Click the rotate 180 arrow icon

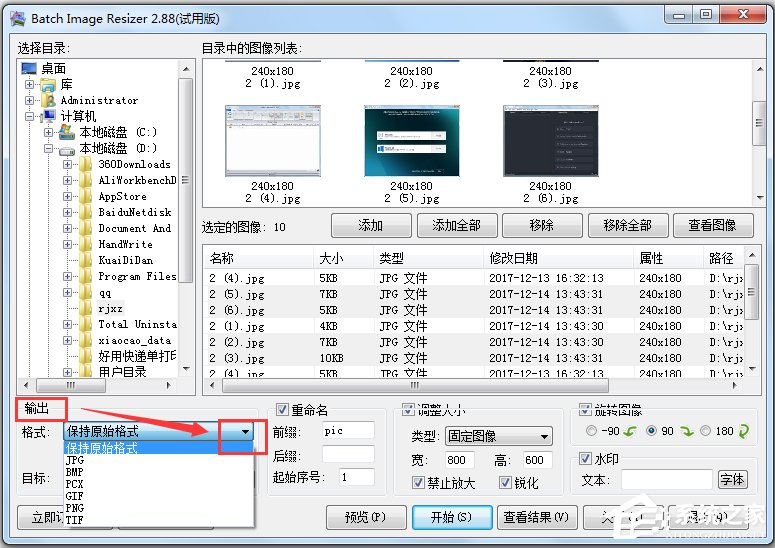[743, 431]
